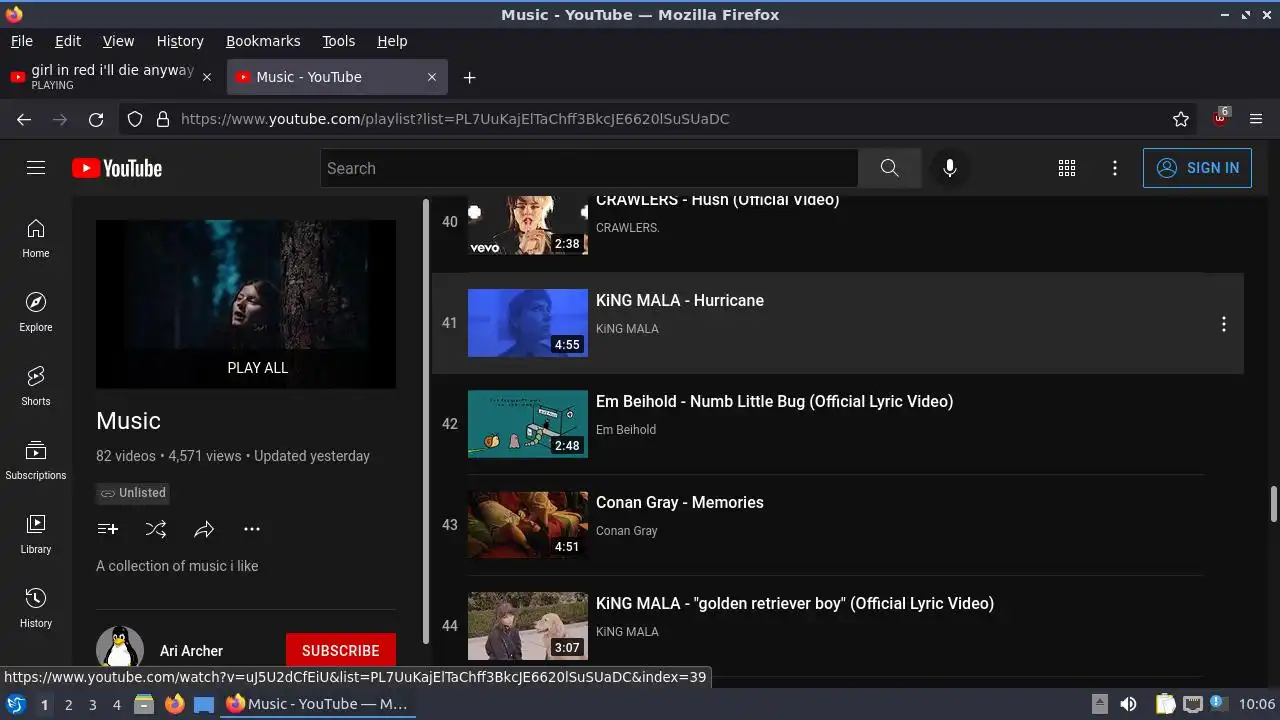Open the system start menu
This screenshot has height=720, width=1280.
pos(15,704)
